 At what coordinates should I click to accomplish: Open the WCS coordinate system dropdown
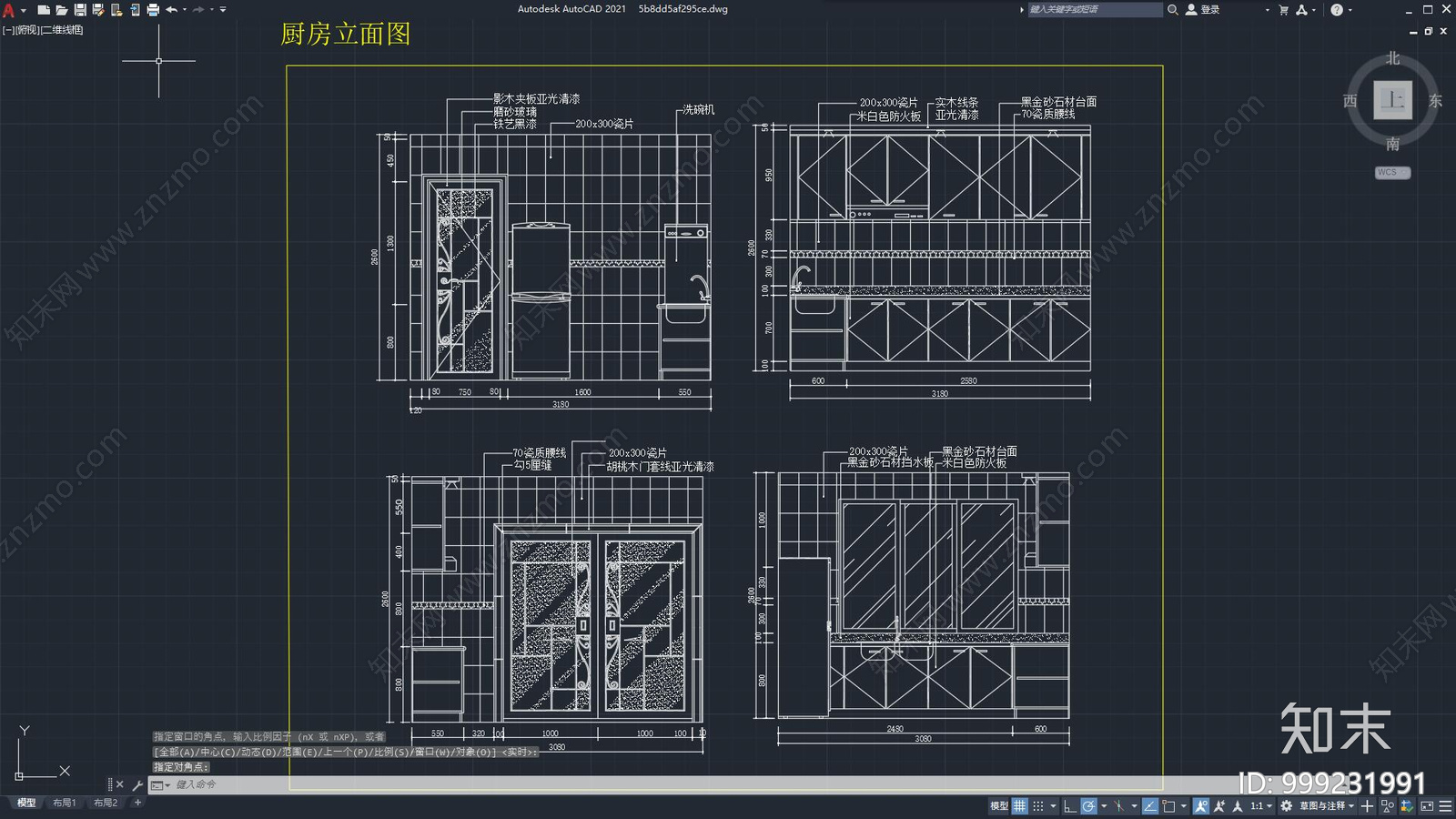point(1392,172)
